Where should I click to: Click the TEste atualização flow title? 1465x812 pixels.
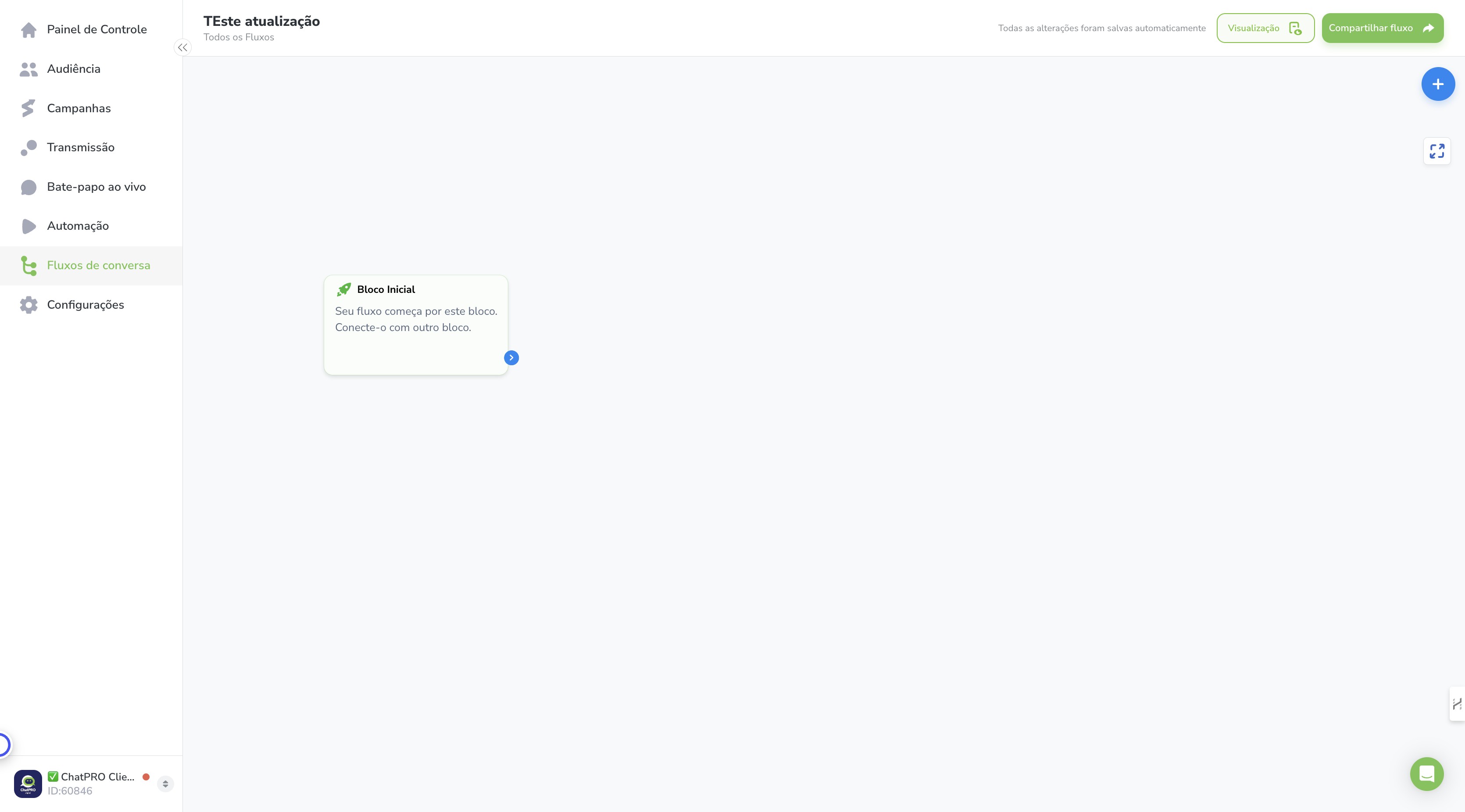click(261, 21)
